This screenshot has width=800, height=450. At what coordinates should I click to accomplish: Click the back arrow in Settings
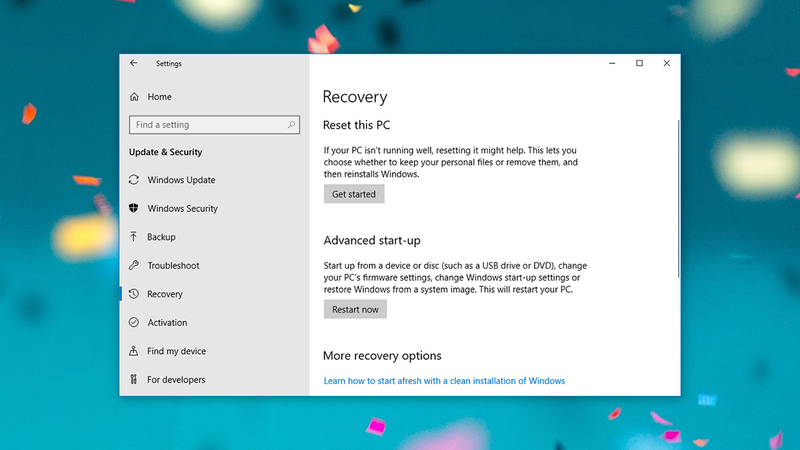(x=134, y=63)
